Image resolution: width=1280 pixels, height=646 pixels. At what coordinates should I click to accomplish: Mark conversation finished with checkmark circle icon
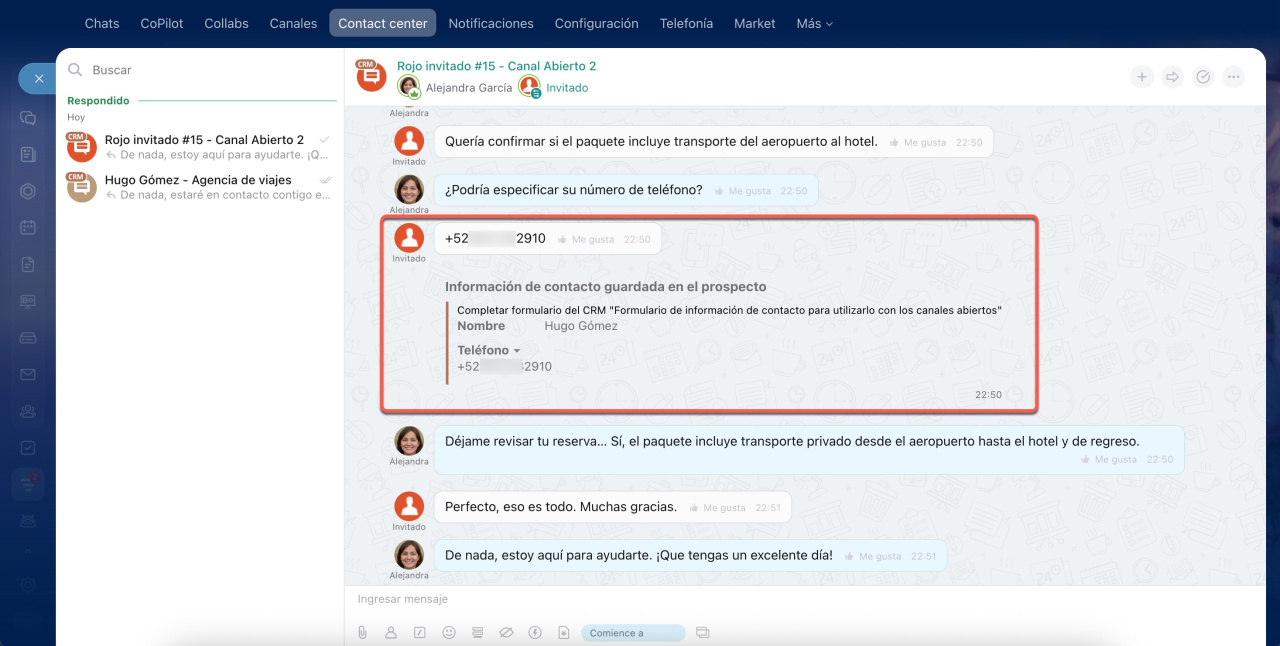point(1203,77)
